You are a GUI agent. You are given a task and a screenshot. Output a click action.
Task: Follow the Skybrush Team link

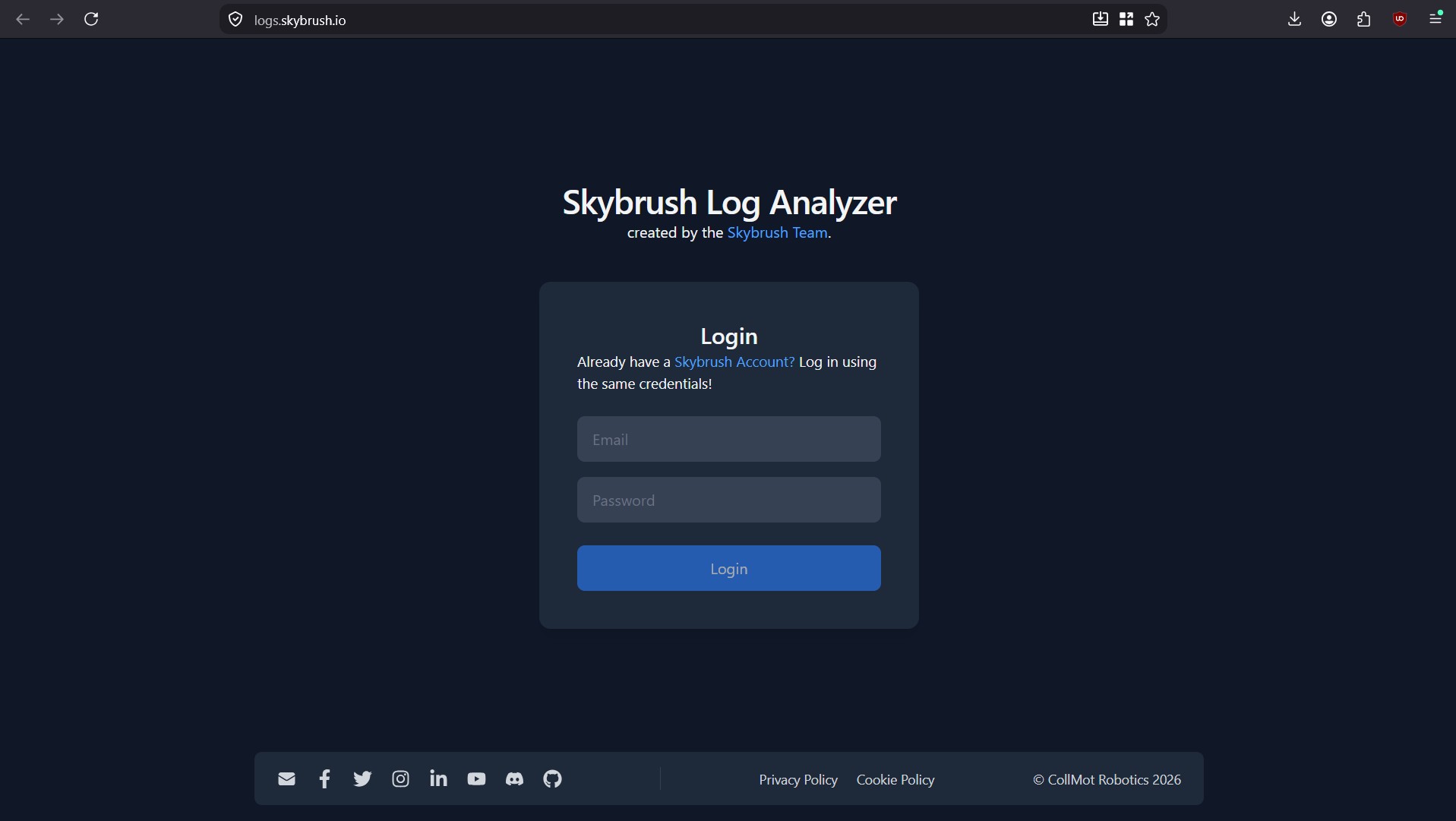click(x=777, y=233)
